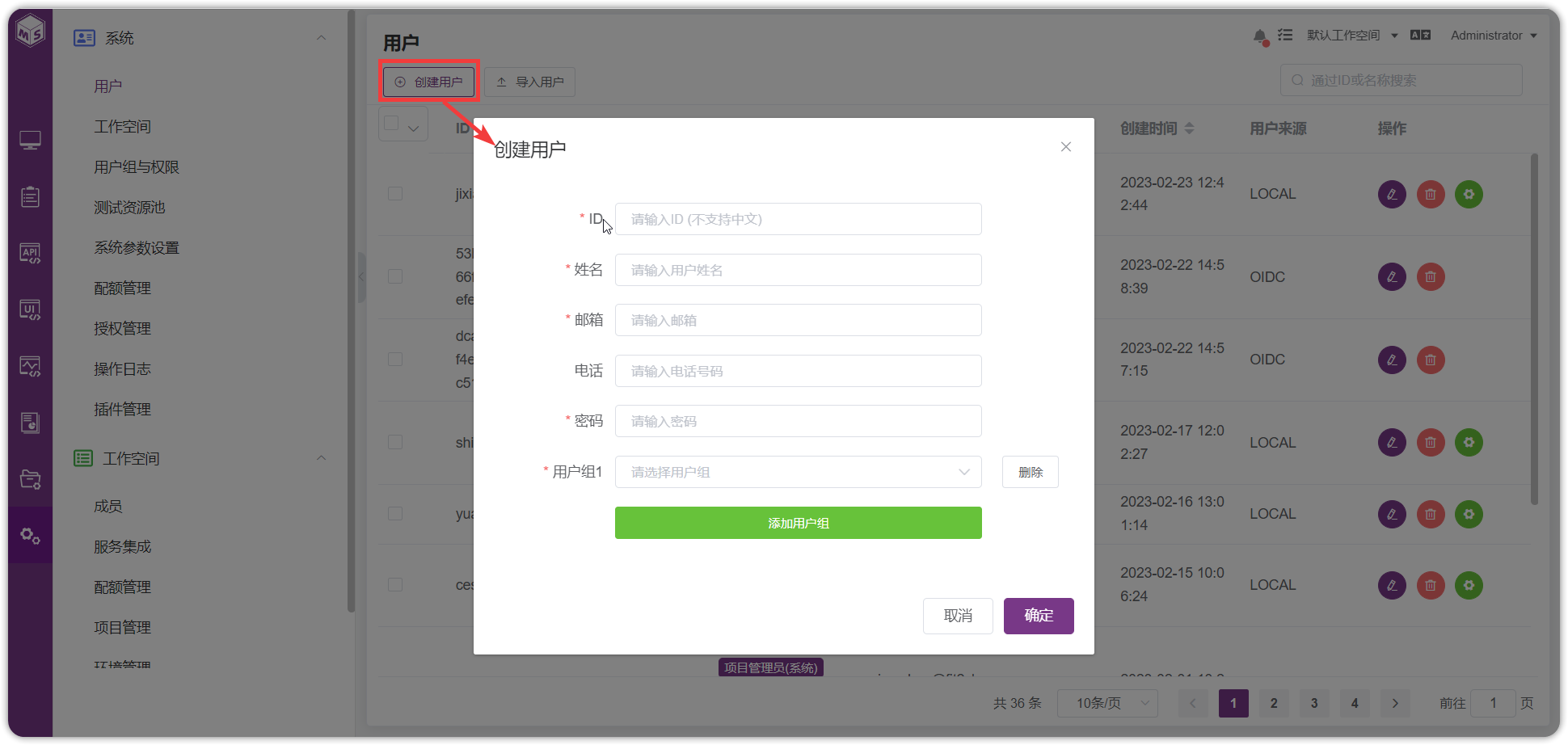1568x745 pixels.
Task: Open the 默认工作空间 workspace dropdown
Action: (x=1352, y=36)
